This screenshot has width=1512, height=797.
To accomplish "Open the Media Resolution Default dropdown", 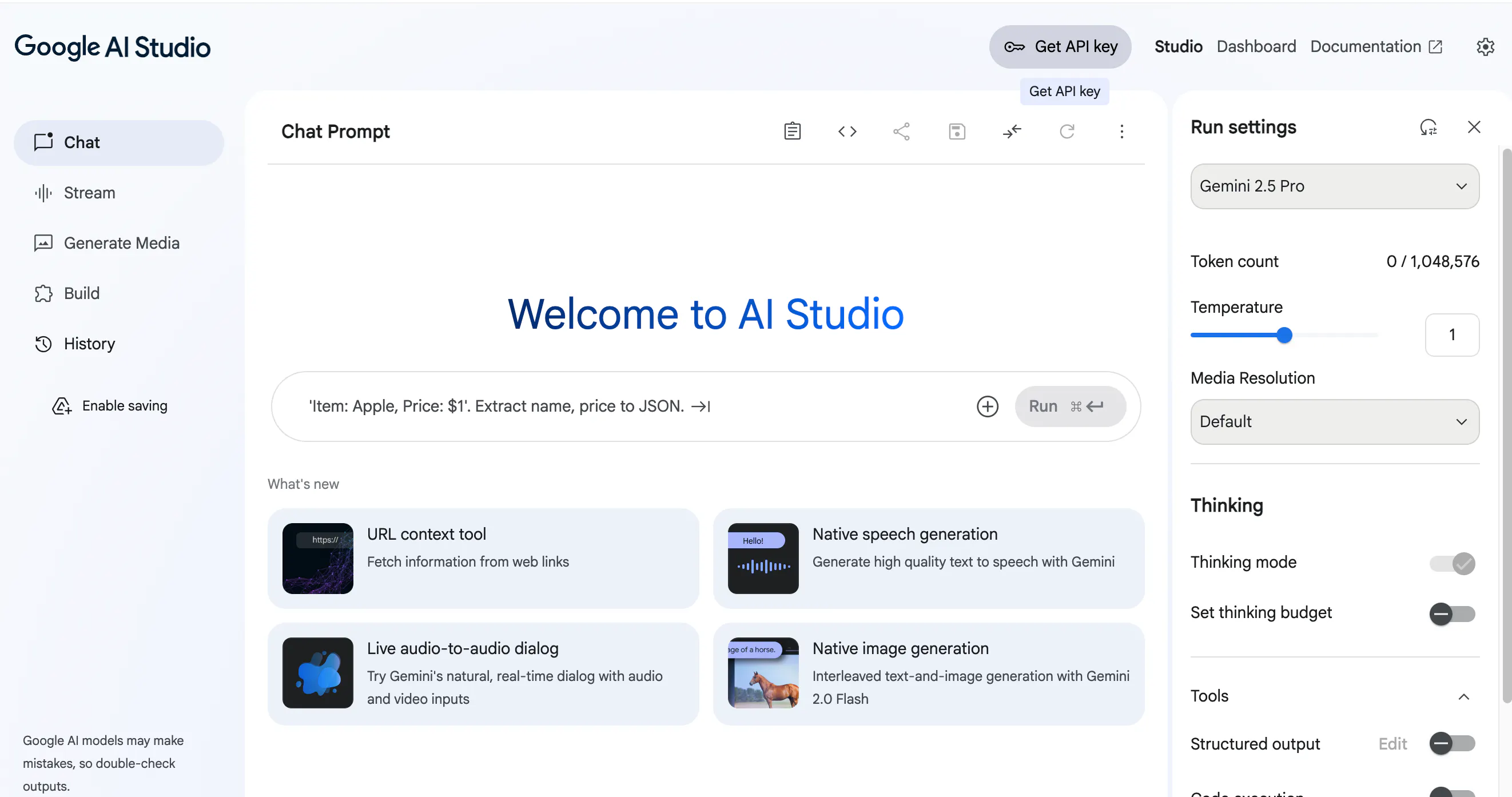I will point(1335,421).
